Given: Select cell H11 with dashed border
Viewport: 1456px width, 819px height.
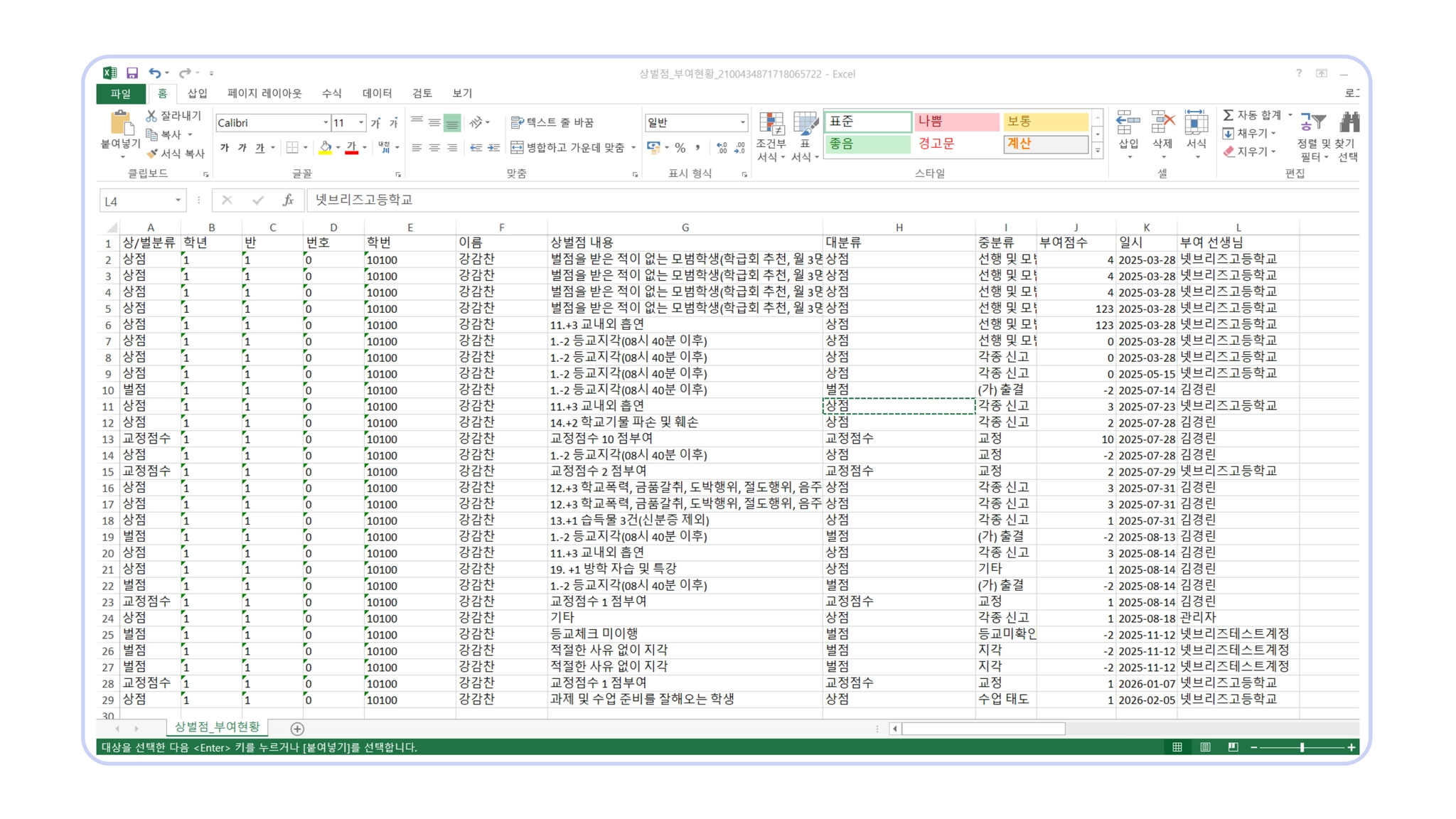Looking at the screenshot, I should (x=898, y=406).
